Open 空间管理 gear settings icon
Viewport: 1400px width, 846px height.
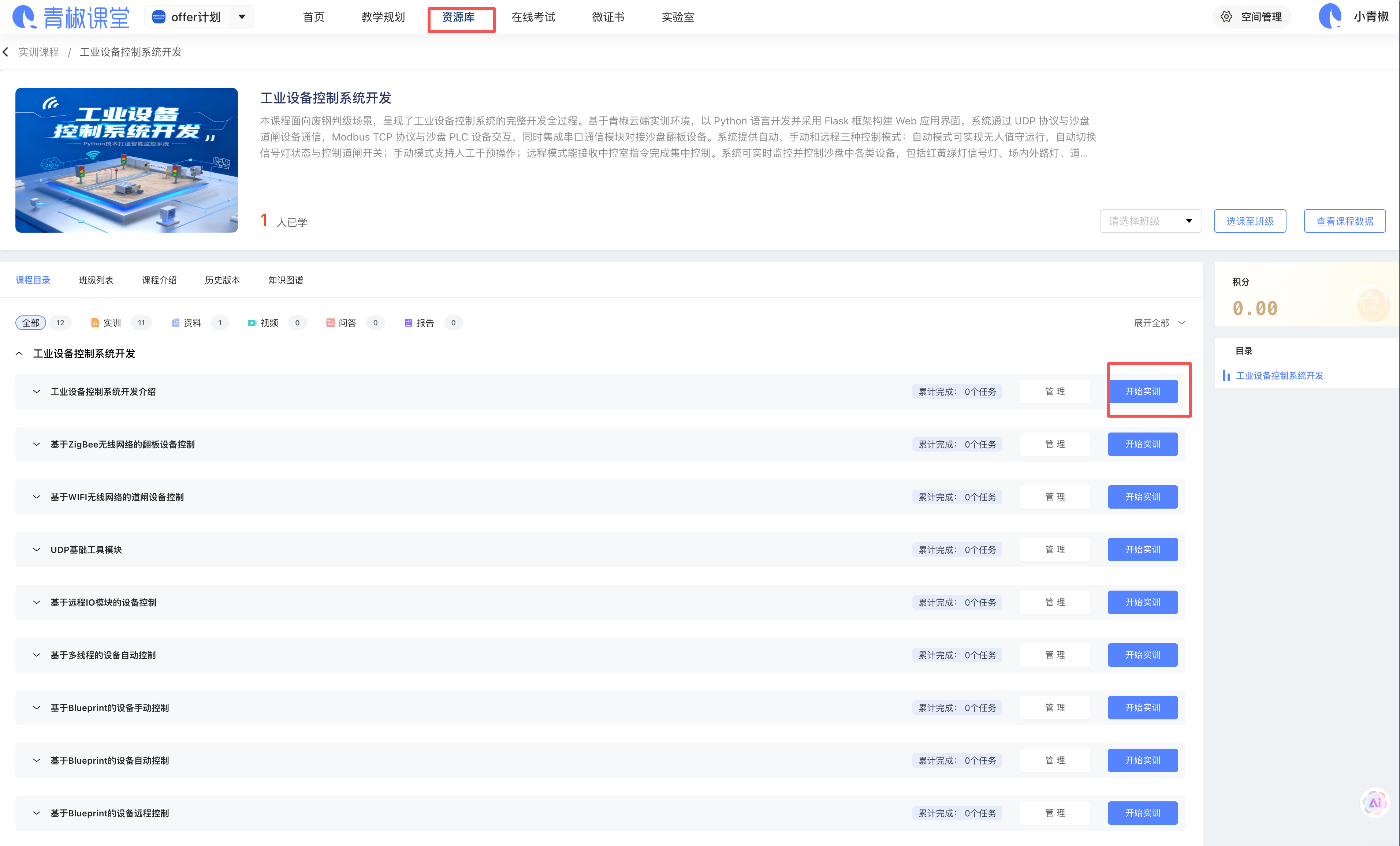[1227, 17]
